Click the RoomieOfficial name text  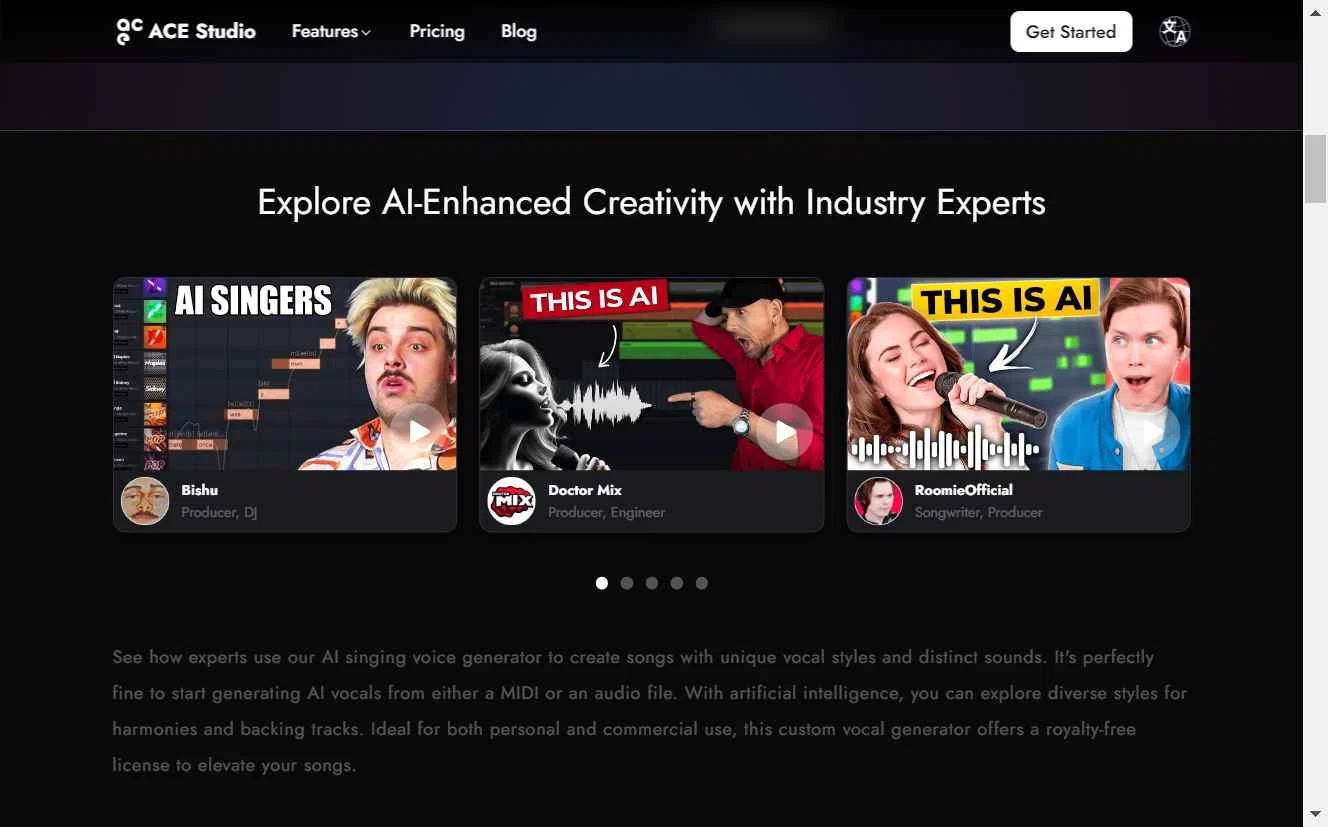coord(964,490)
